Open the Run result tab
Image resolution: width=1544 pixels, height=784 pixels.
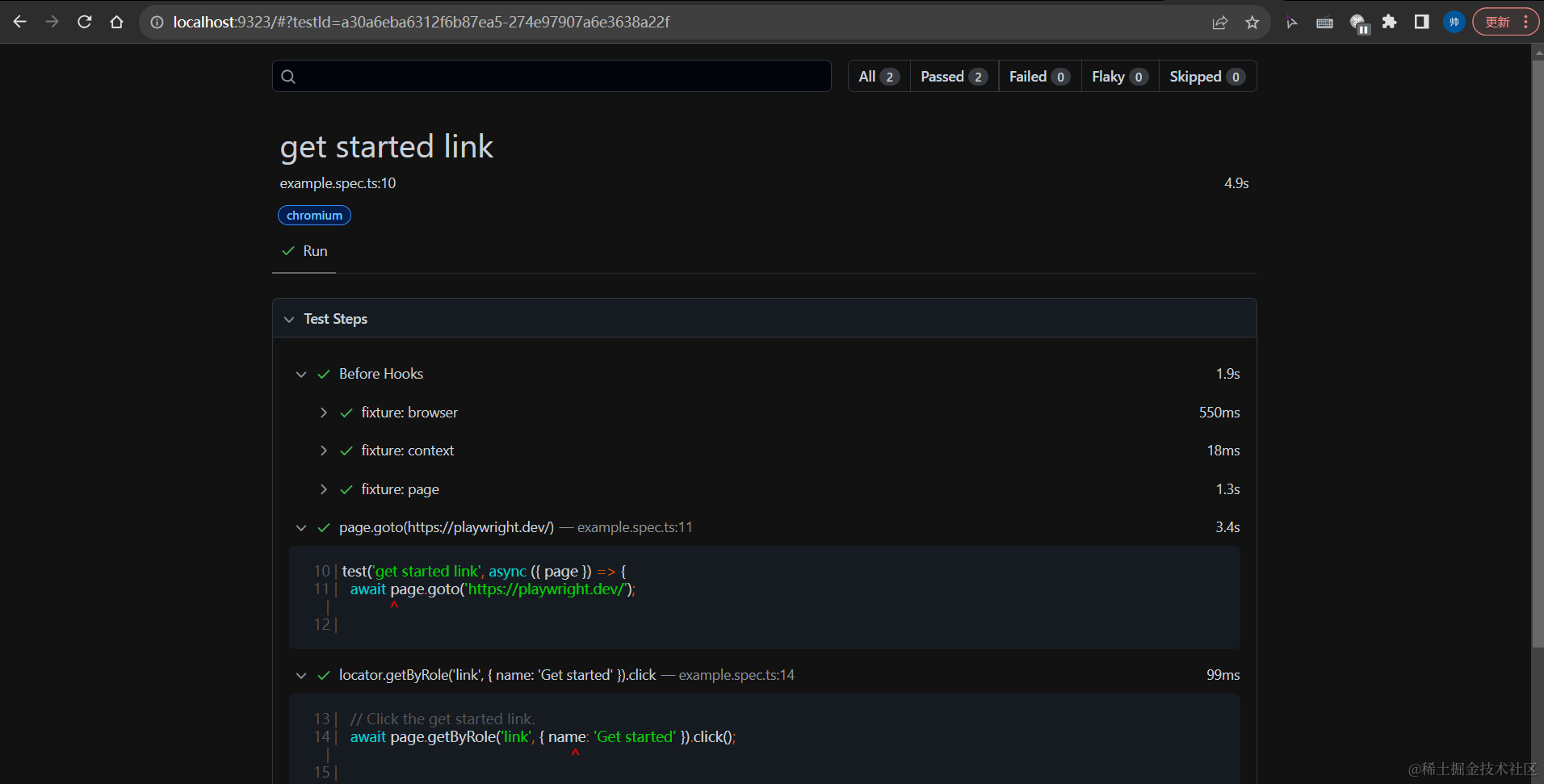304,251
